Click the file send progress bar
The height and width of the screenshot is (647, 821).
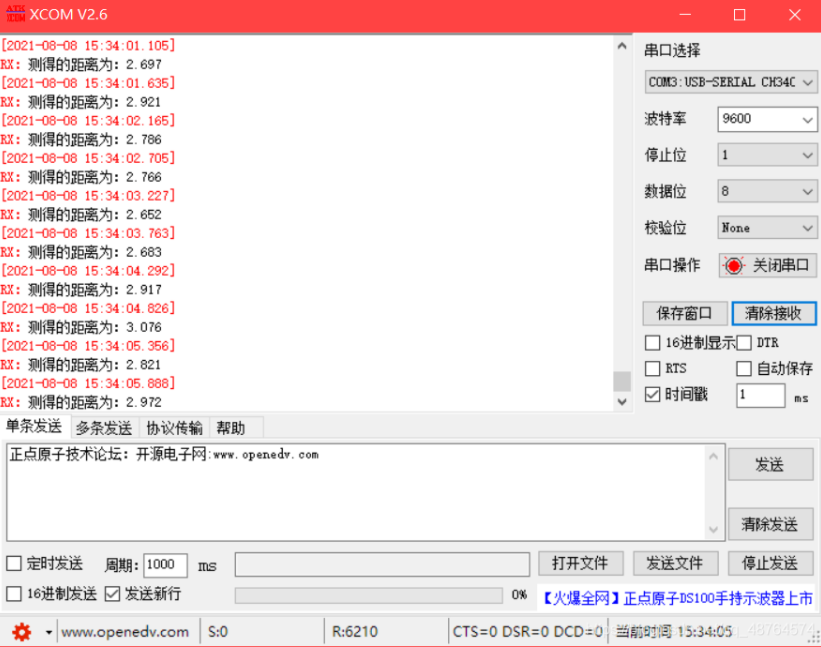tap(369, 595)
